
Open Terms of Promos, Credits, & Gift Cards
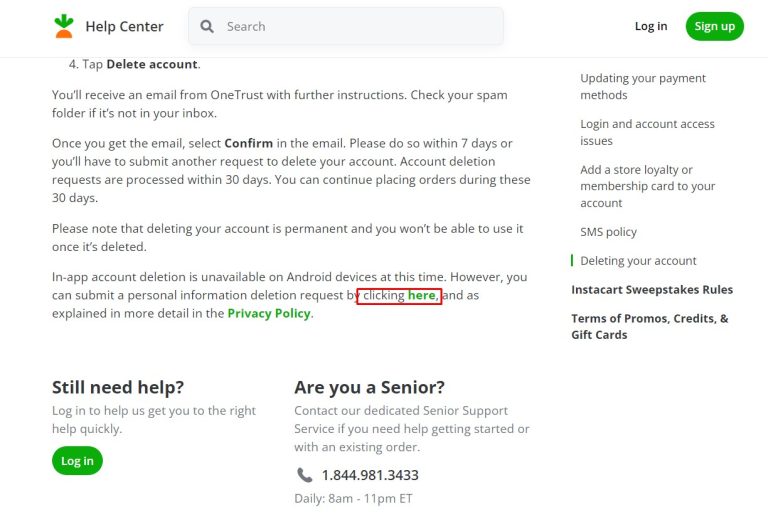649,327
